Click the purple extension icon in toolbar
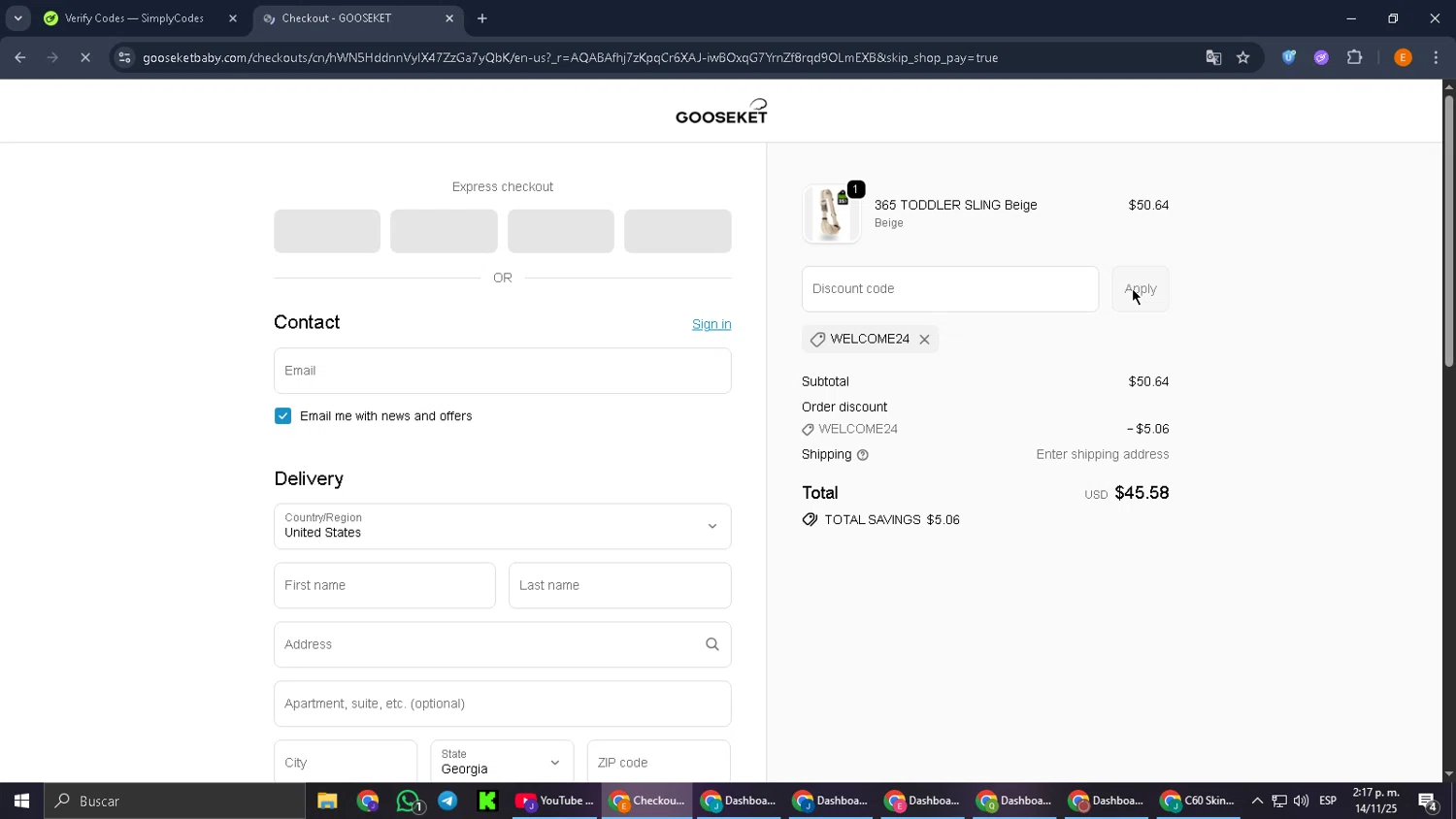This screenshot has width=1456, height=819. pos(1321,58)
